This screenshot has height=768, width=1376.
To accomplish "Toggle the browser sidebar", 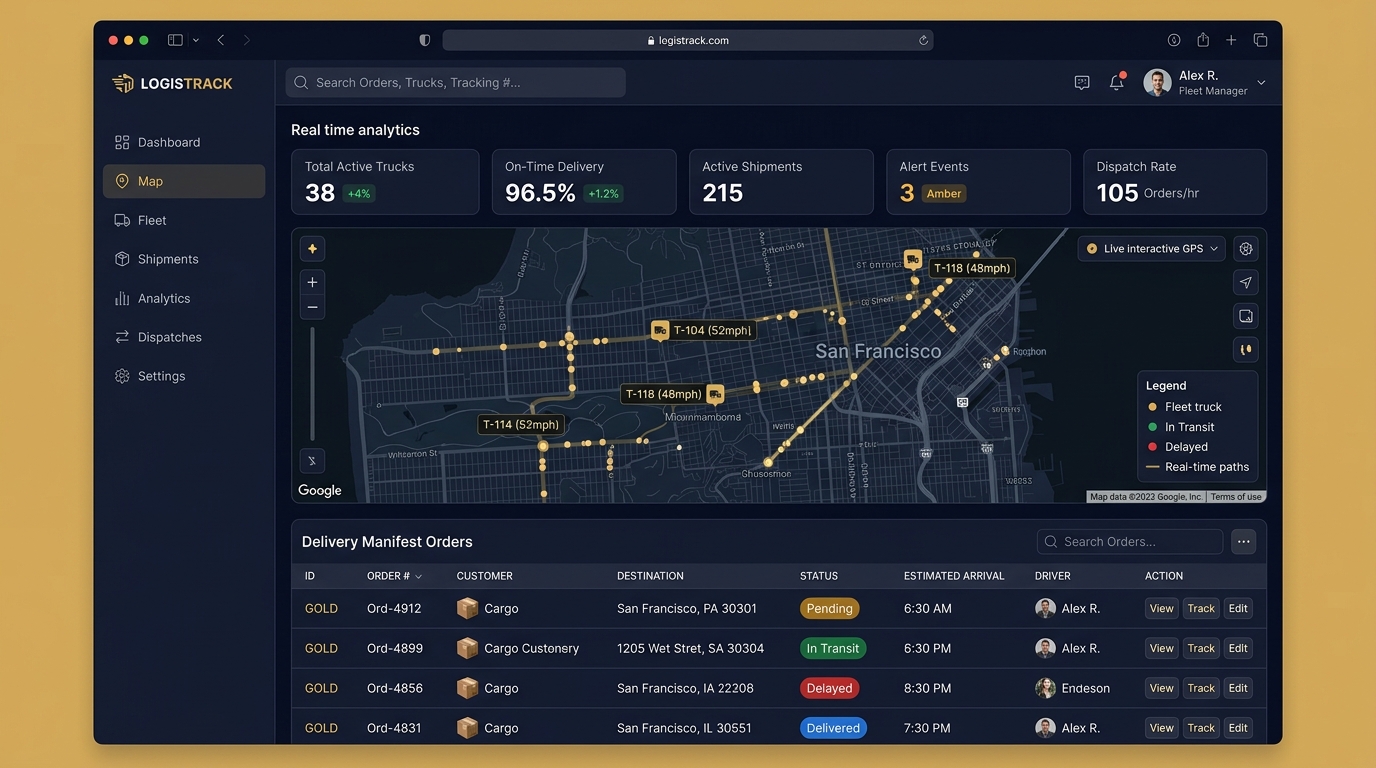I will tap(175, 40).
